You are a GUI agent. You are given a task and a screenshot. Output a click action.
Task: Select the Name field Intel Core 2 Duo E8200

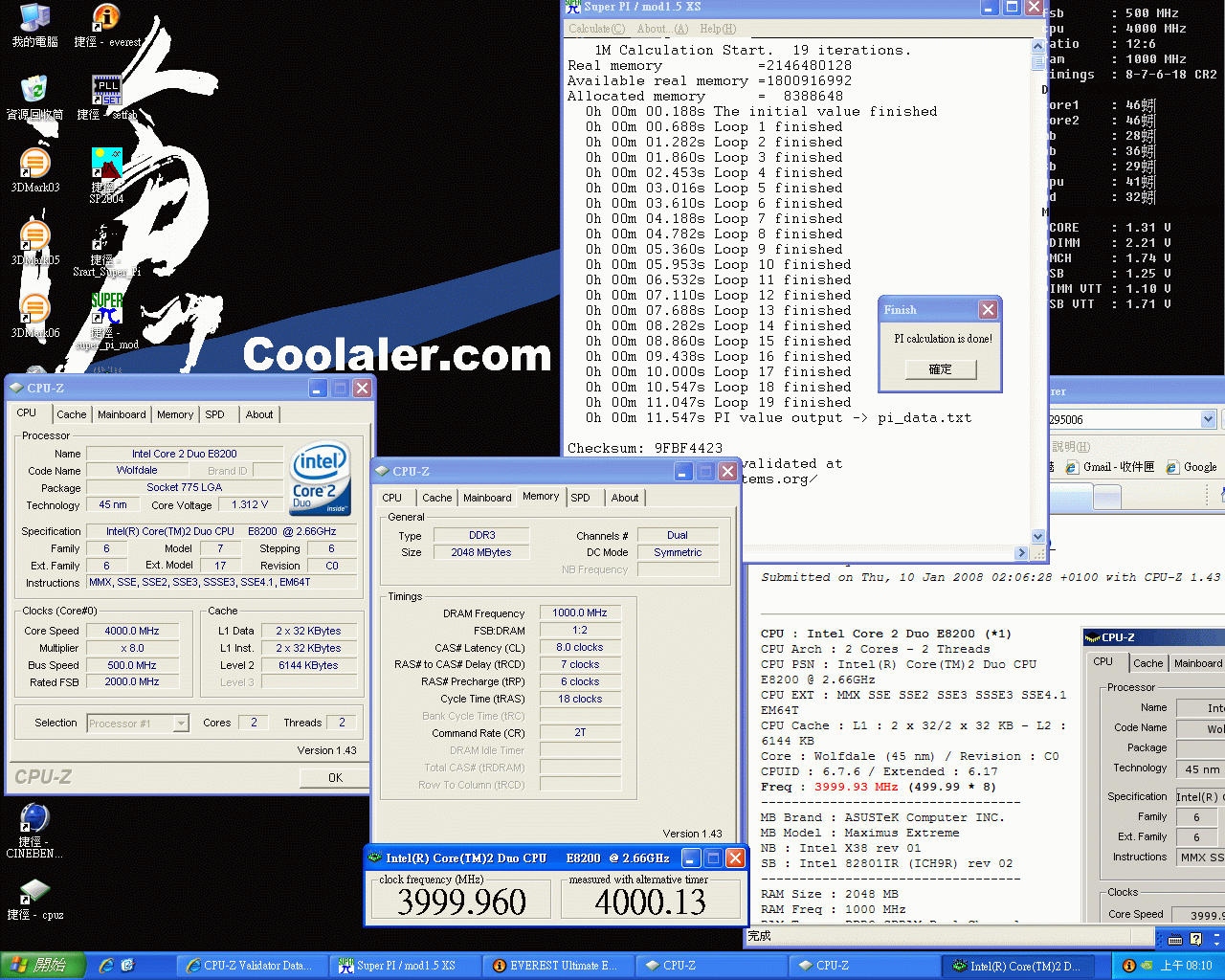[x=185, y=454]
